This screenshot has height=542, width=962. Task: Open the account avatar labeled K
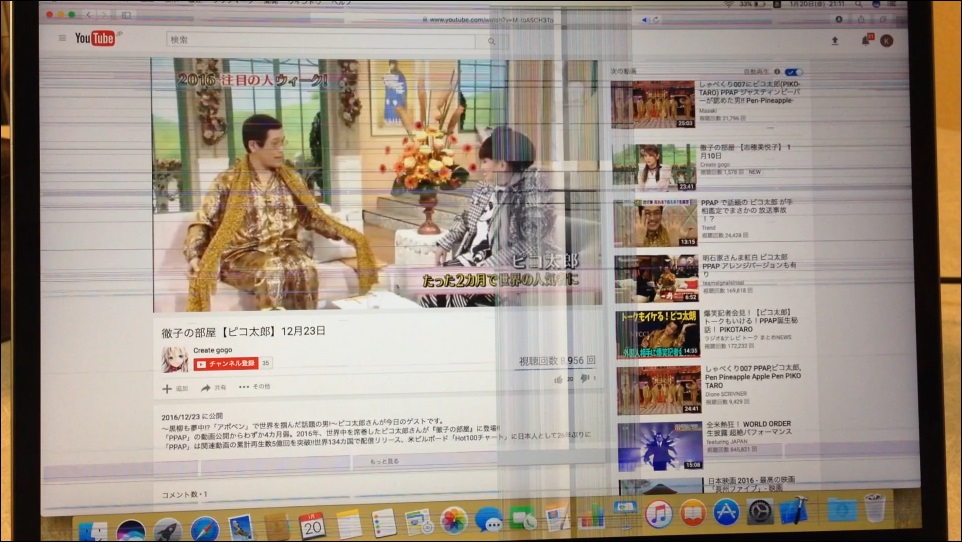click(886, 41)
